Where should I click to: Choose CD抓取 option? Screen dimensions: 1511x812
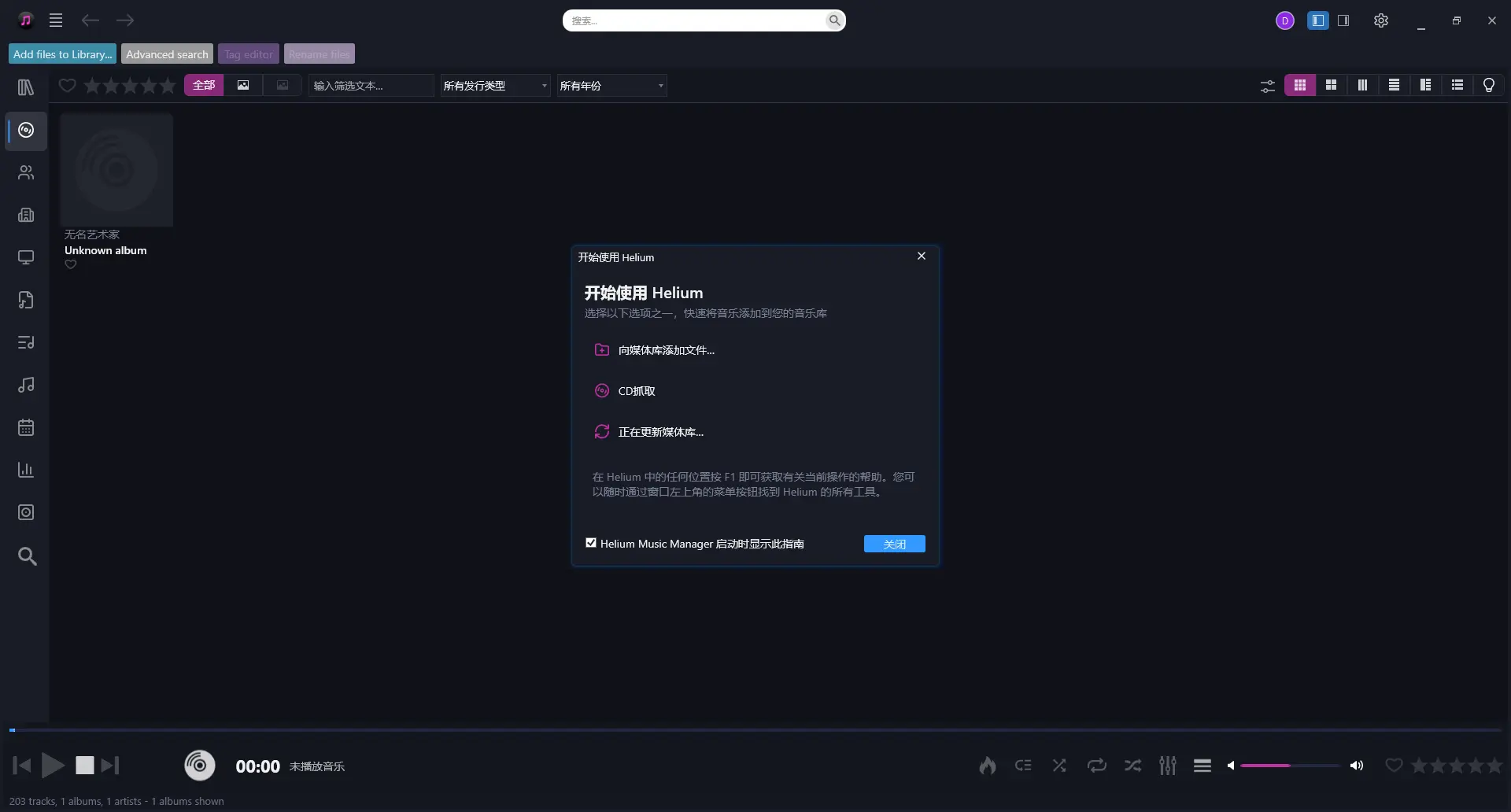click(625, 391)
